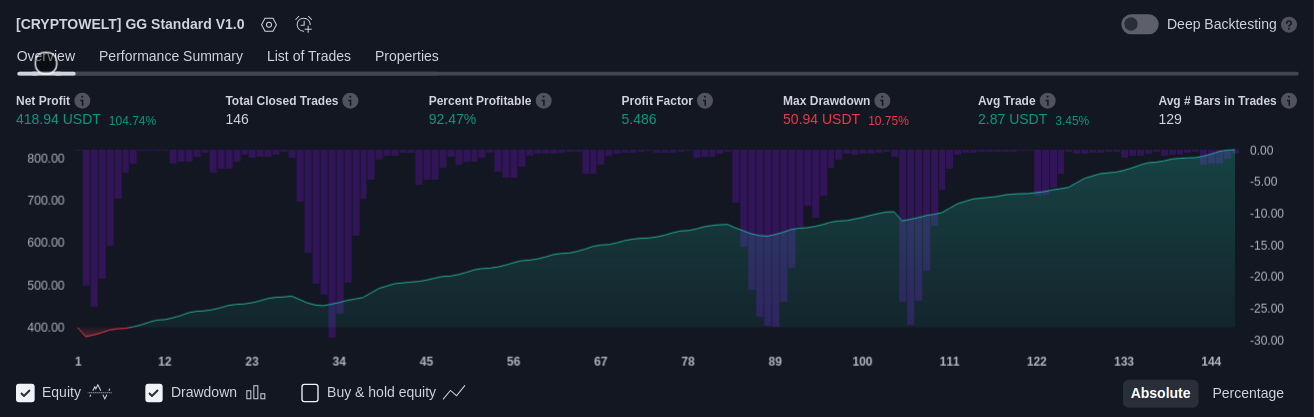Click info icon beside Total Closed Trades
Screen dimensions: 1314x417
pos(350,101)
